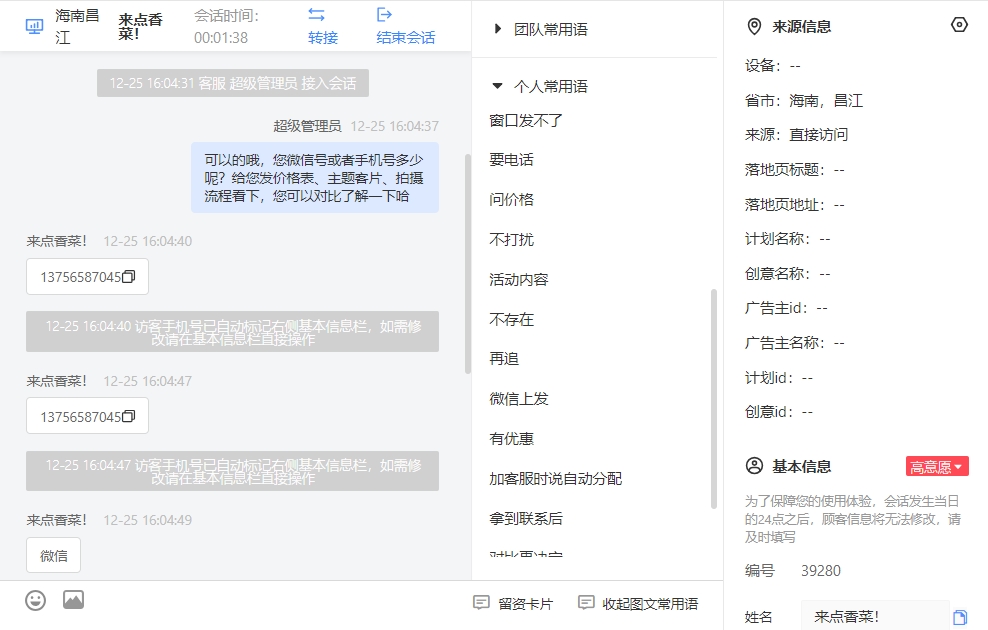Select the 要电话 quick phrase

point(511,160)
